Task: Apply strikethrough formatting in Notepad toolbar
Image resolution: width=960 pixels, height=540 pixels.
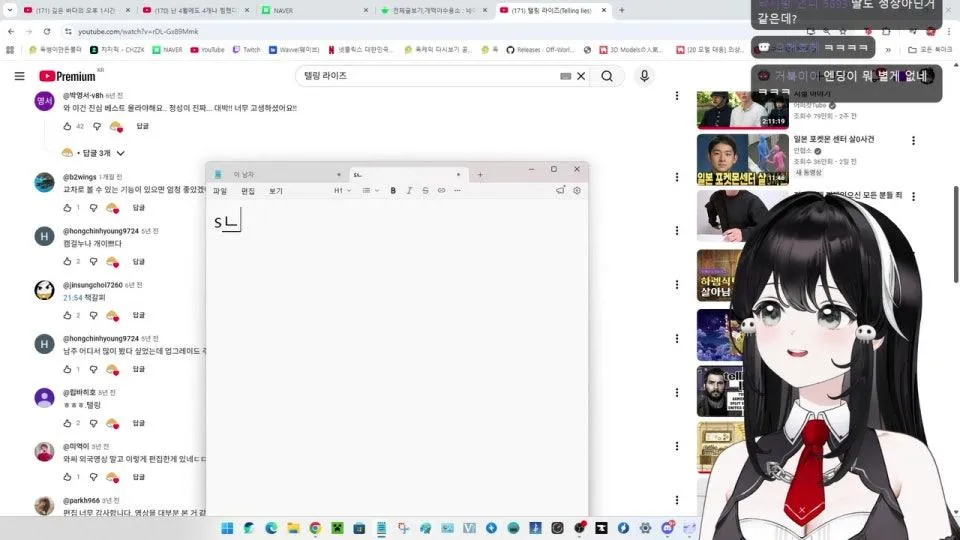Action: [425, 190]
